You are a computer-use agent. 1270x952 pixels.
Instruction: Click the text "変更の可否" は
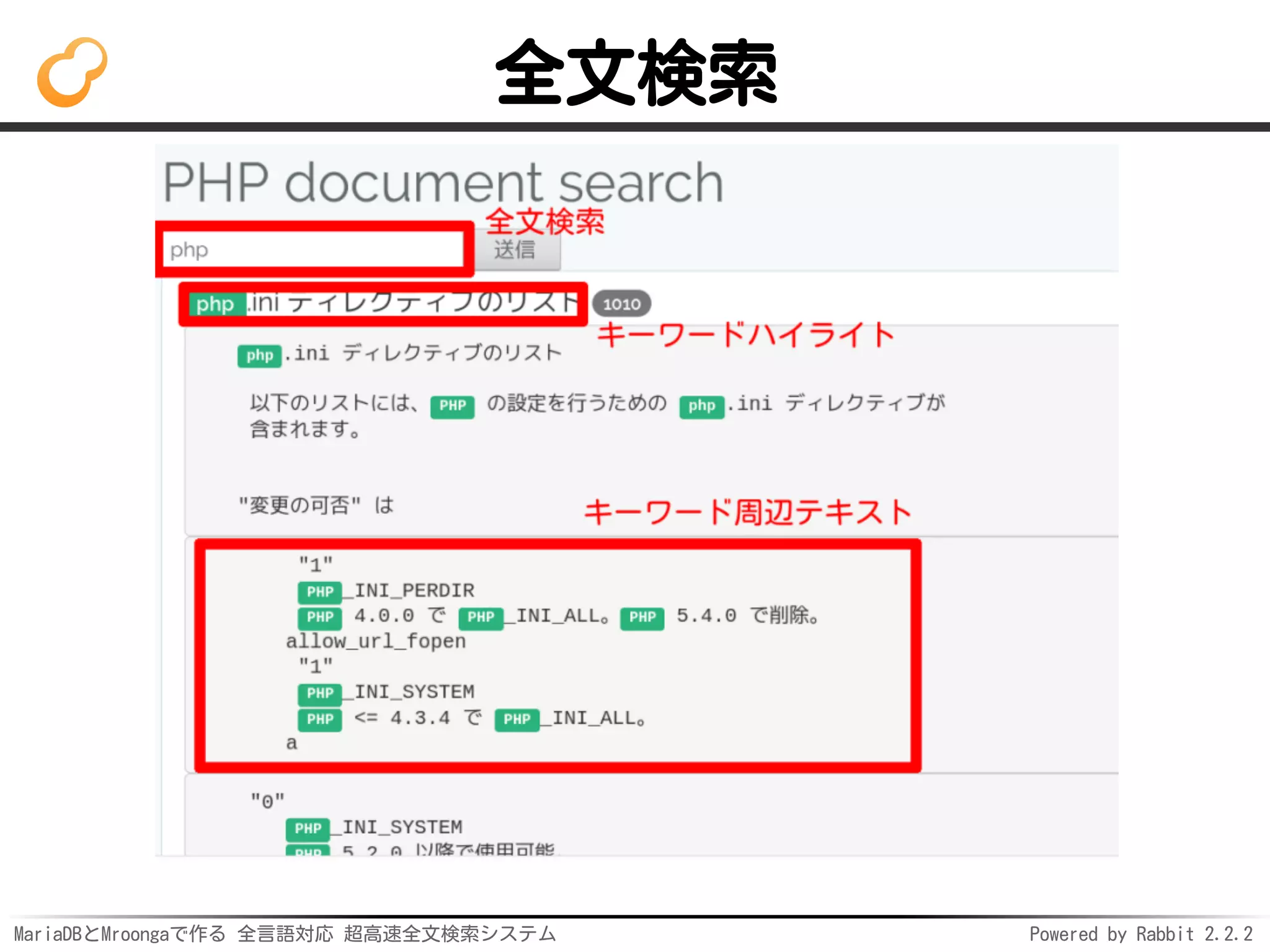pyautogui.click(x=317, y=505)
